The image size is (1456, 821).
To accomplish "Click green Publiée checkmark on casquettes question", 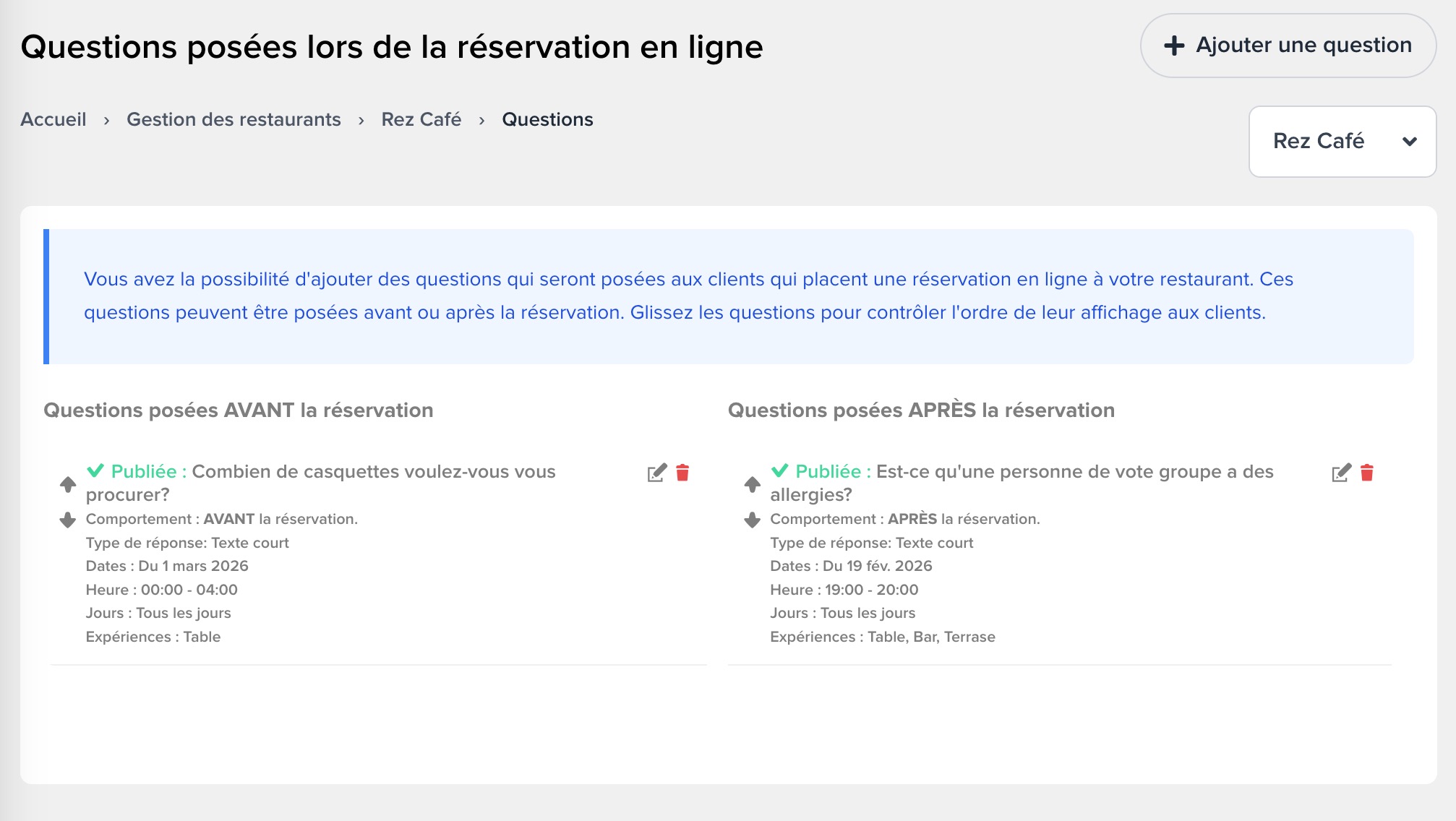I will tap(95, 471).
